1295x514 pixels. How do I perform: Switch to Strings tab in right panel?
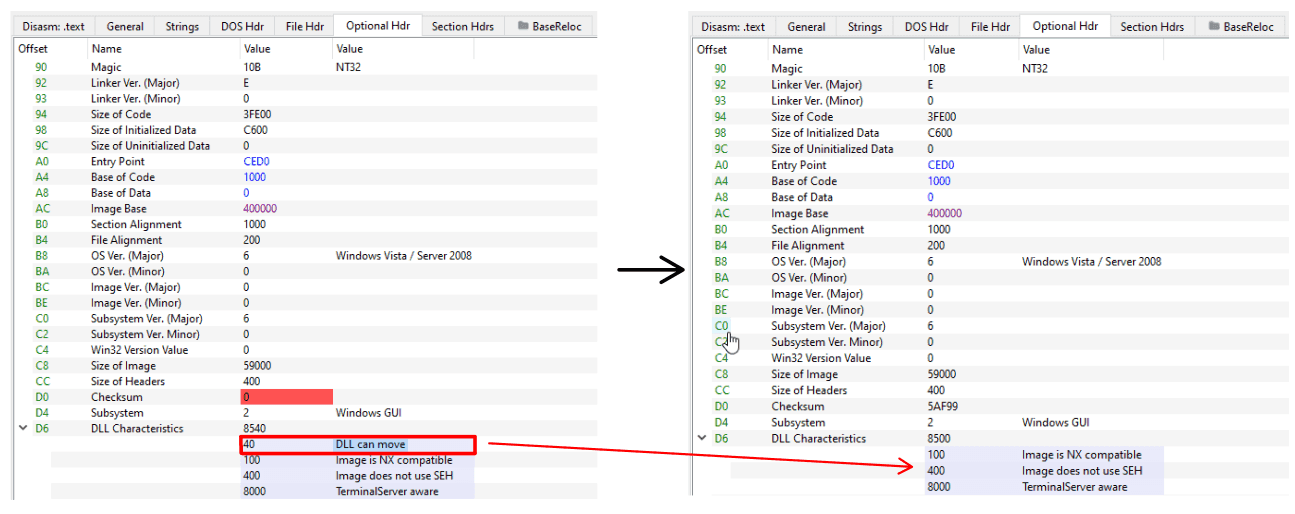pyautogui.click(x=864, y=27)
